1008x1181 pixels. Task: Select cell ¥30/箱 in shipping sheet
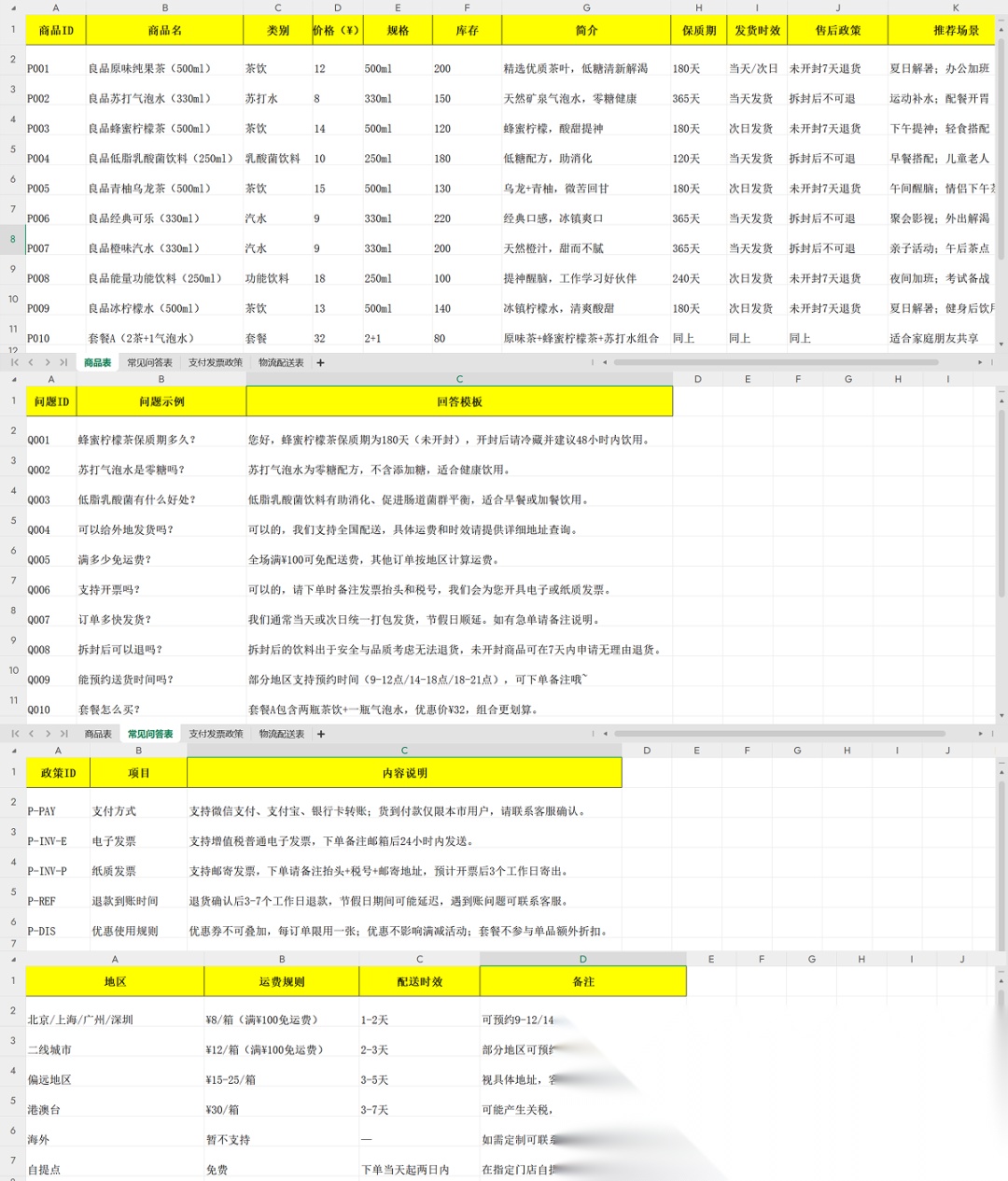tap(281, 1103)
